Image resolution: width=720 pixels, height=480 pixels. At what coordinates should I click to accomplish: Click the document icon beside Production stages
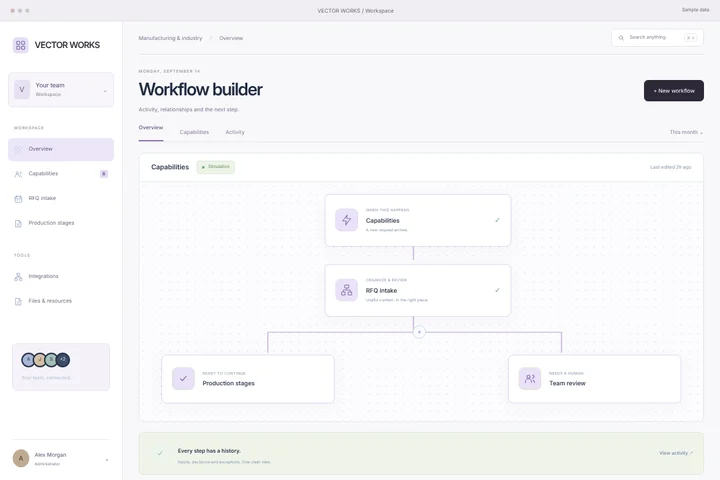click(x=18, y=224)
